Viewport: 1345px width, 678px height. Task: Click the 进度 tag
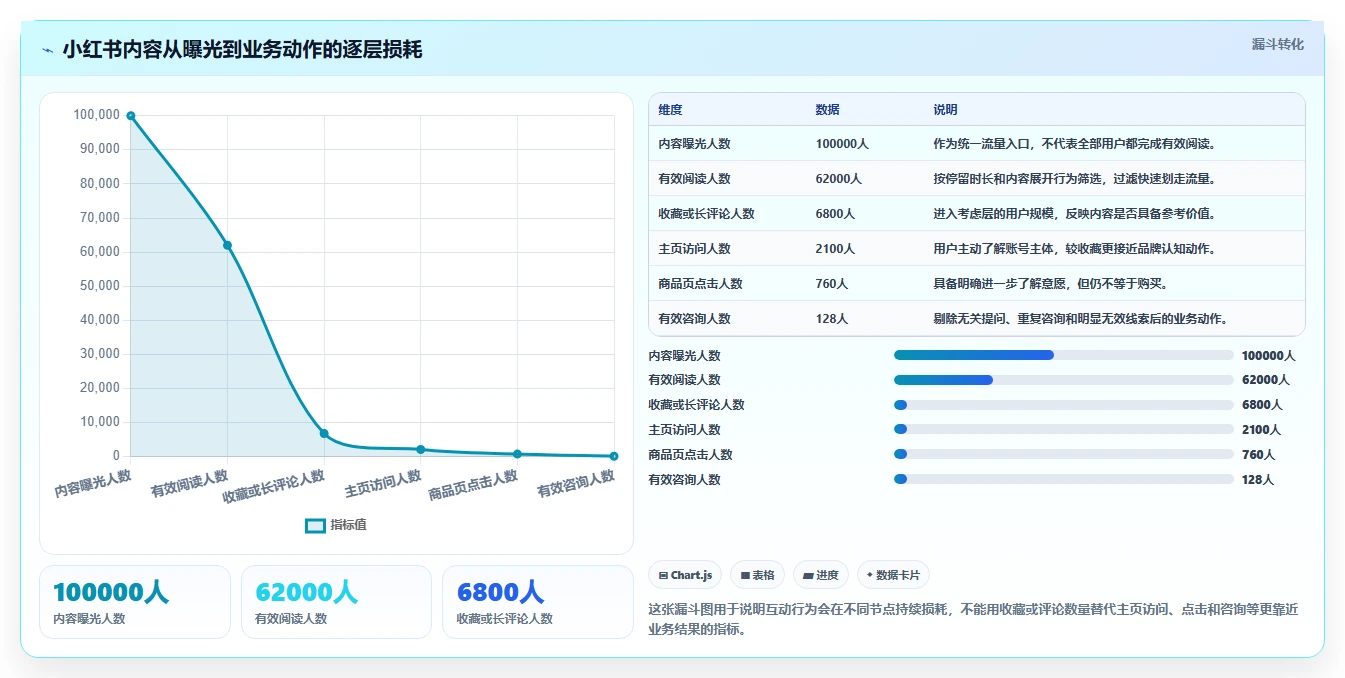pyautogui.click(x=821, y=575)
